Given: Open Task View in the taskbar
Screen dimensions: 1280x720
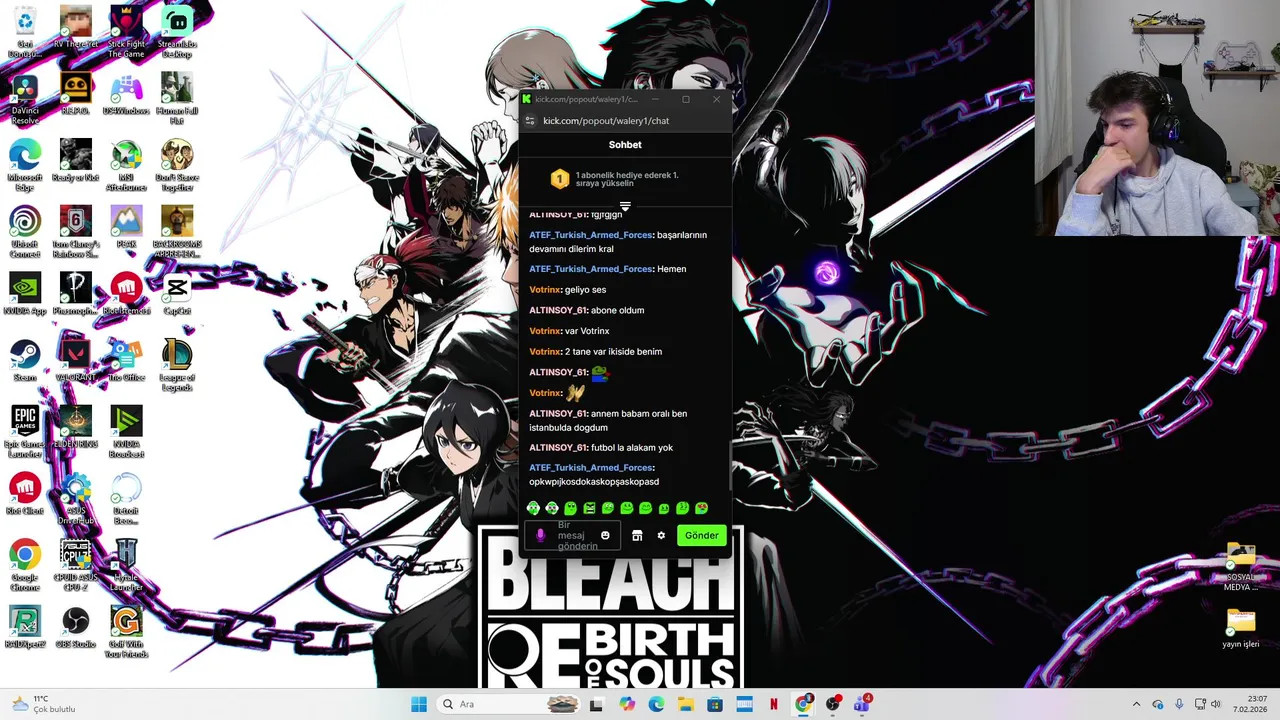Looking at the screenshot, I should (x=596, y=704).
